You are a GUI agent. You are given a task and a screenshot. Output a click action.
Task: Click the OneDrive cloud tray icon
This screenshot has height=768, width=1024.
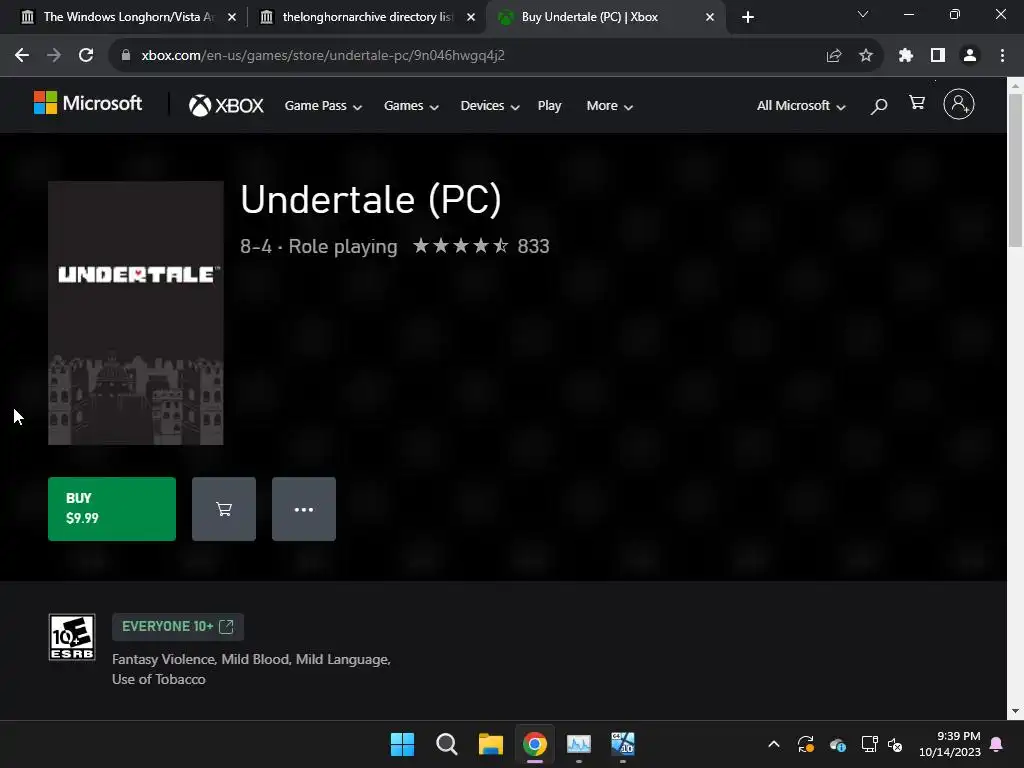tap(838, 744)
